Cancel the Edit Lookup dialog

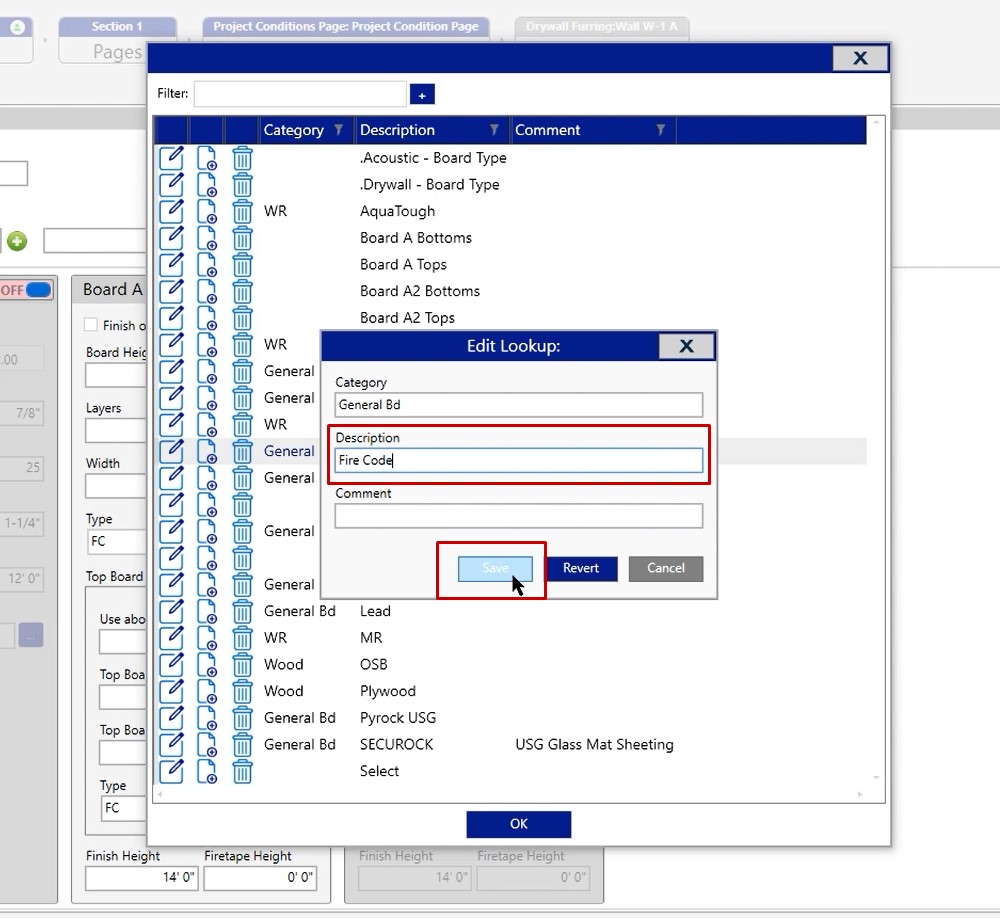pyautogui.click(x=665, y=568)
